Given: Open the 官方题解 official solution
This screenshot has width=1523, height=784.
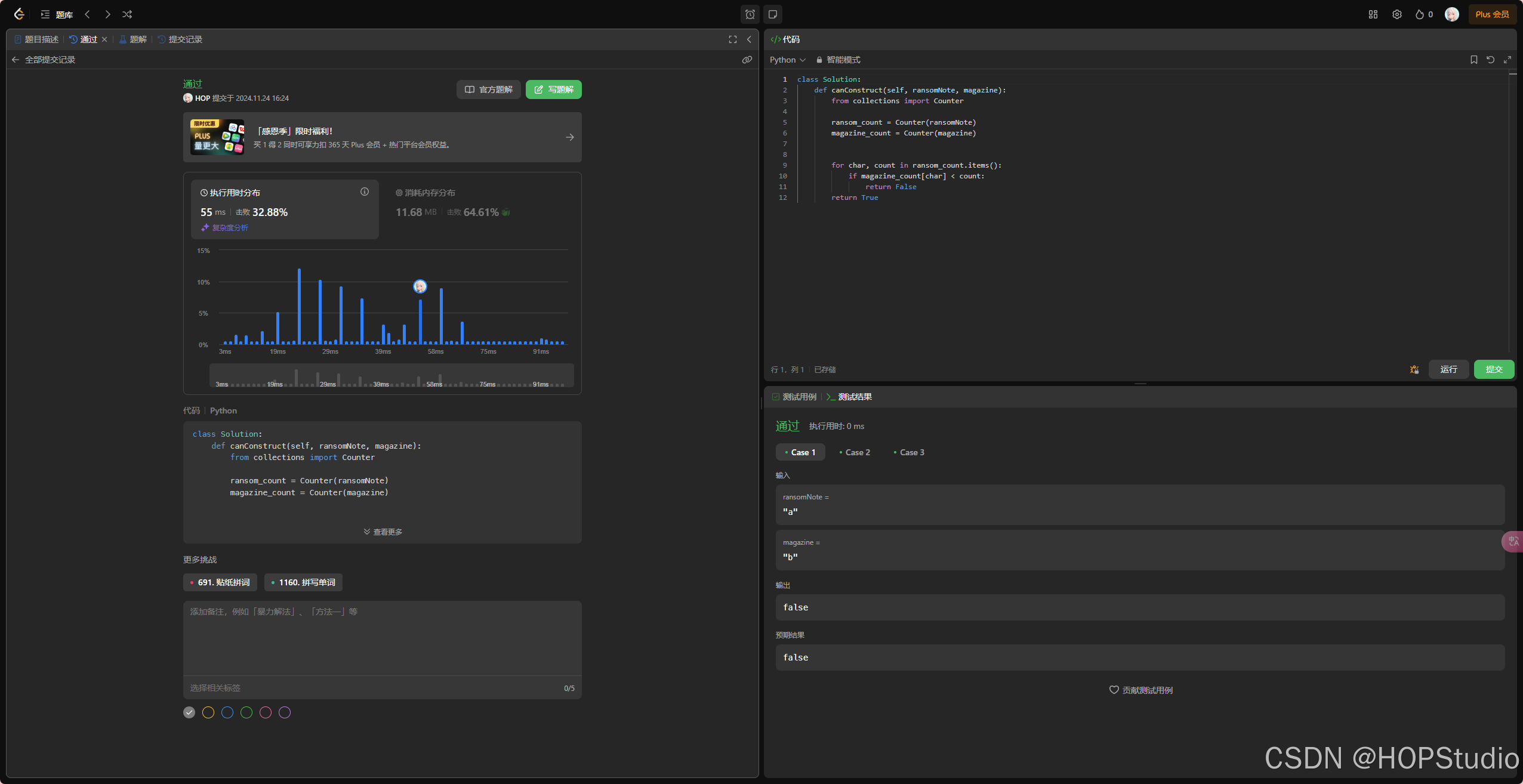Looking at the screenshot, I should [x=488, y=89].
